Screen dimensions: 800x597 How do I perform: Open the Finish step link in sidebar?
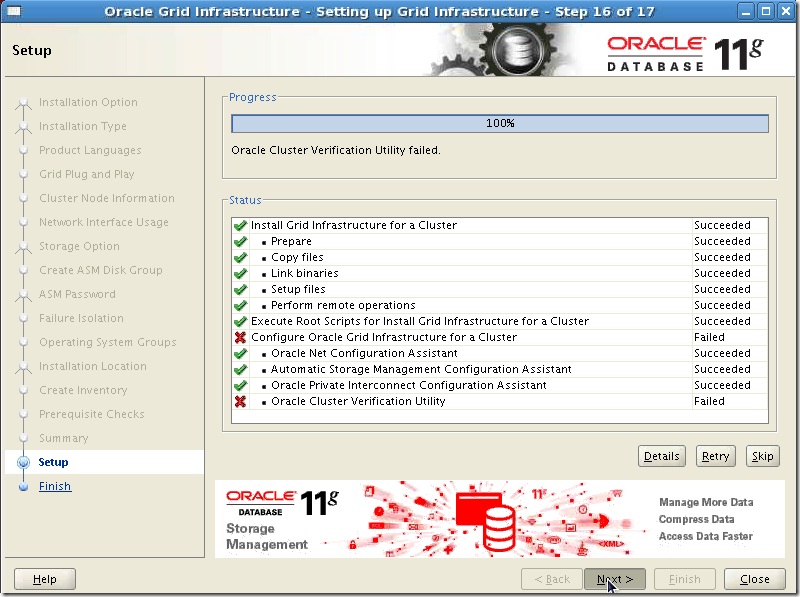coord(55,486)
